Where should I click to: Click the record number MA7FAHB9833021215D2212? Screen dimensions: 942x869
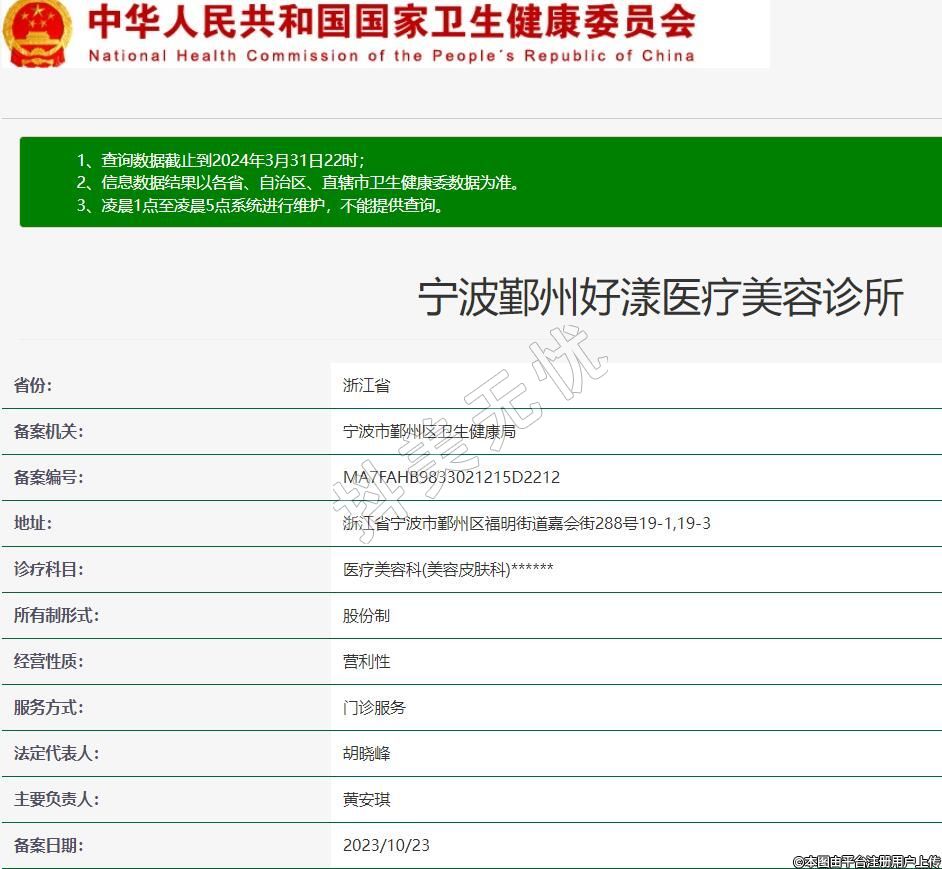pos(451,478)
